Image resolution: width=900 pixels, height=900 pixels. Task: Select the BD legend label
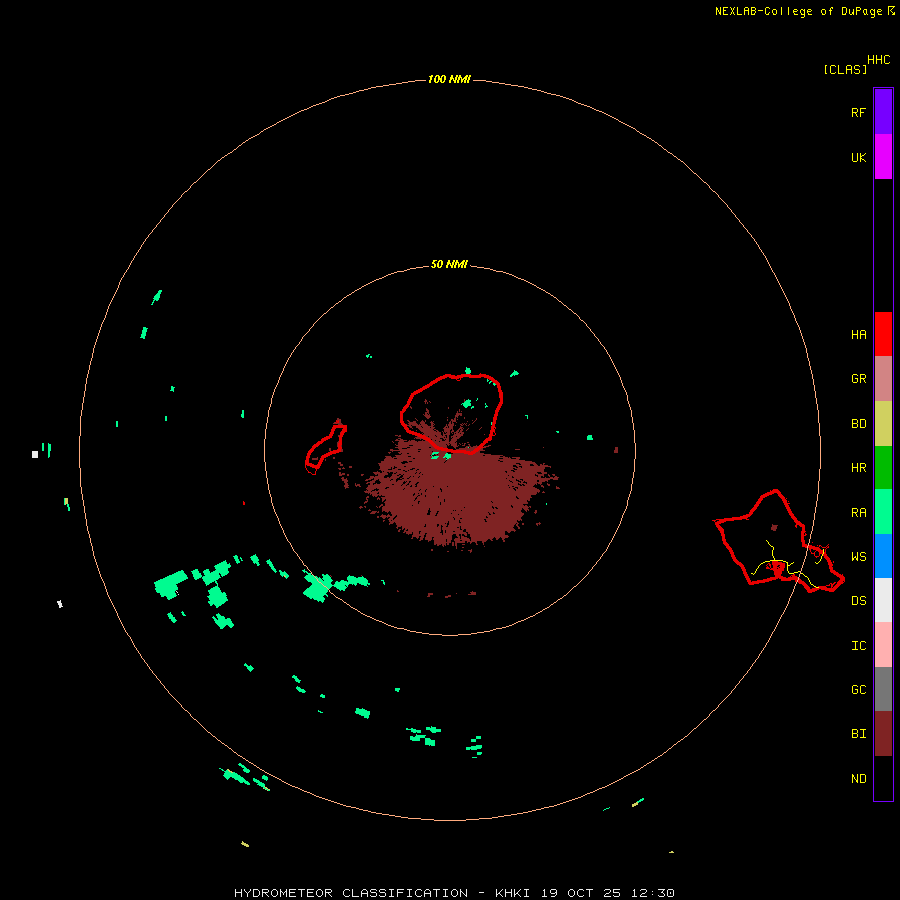click(x=858, y=424)
